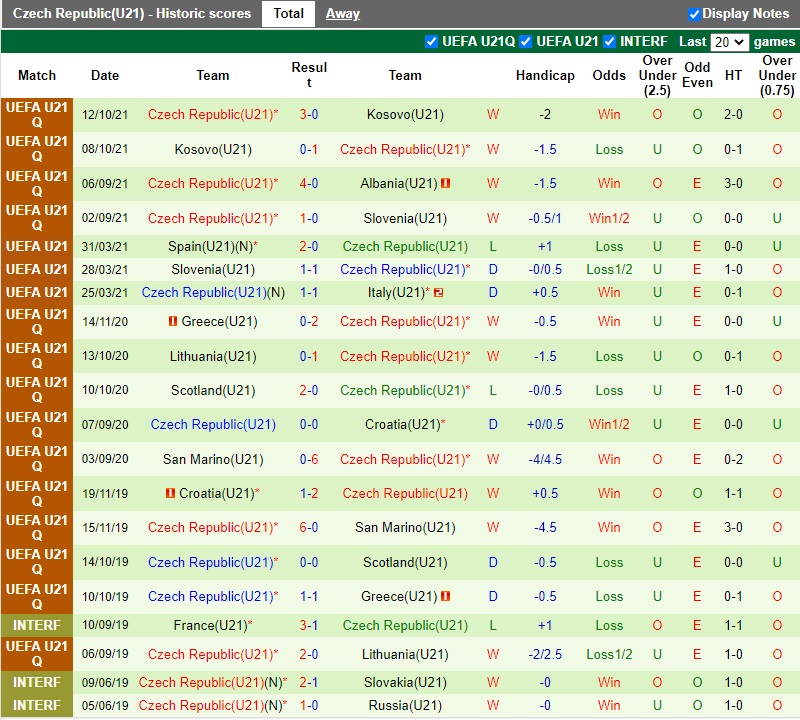Open Kosovo(U21) home team link on 08/10/21
This screenshot has height=720, width=800.
pos(213,150)
